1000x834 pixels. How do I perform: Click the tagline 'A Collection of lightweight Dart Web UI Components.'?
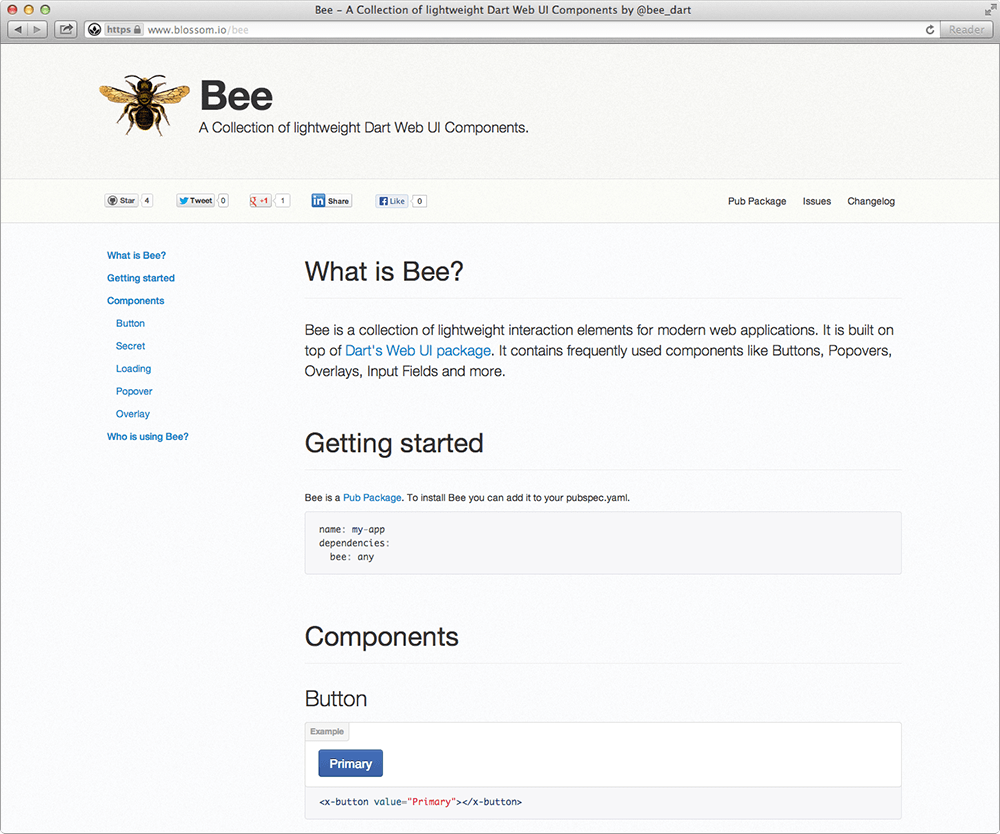(364, 128)
